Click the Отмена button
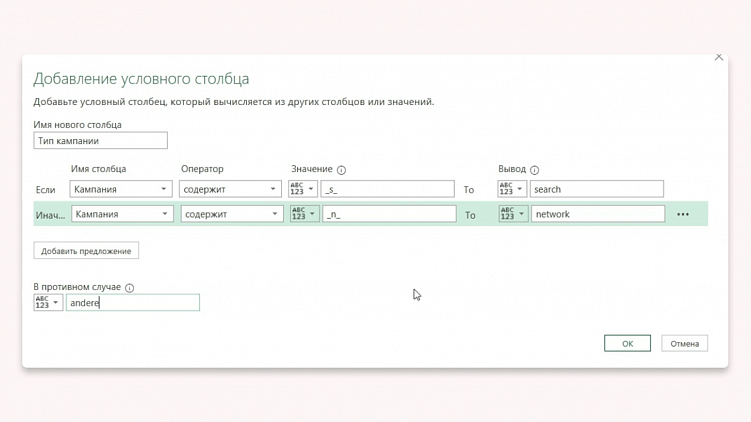The width and height of the screenshot is (751, 422). (684, 343)
